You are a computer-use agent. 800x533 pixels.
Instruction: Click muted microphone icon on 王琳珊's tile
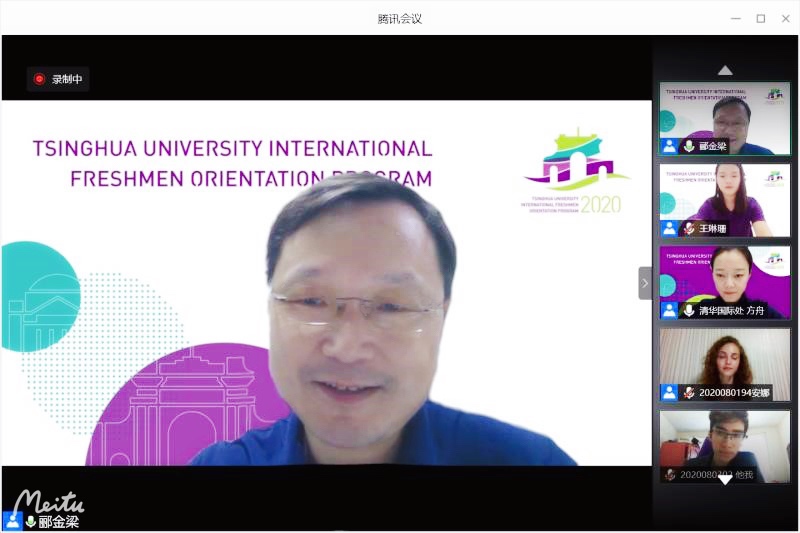pos(688,229)
